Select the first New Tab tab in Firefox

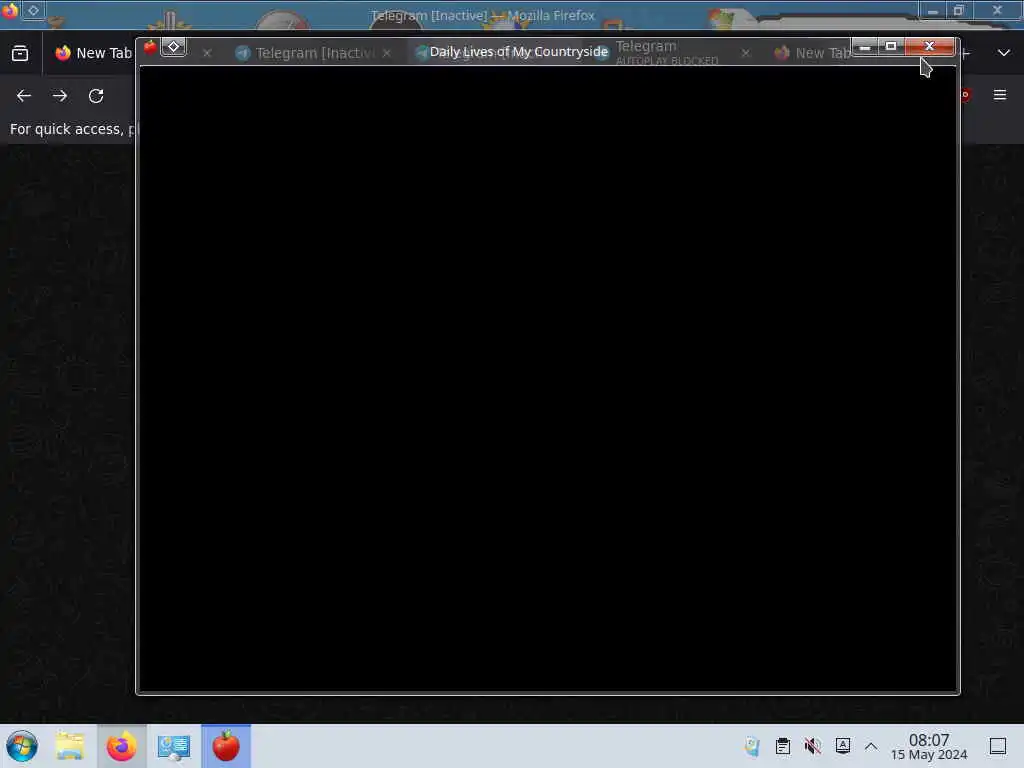[x=92, y=53]
